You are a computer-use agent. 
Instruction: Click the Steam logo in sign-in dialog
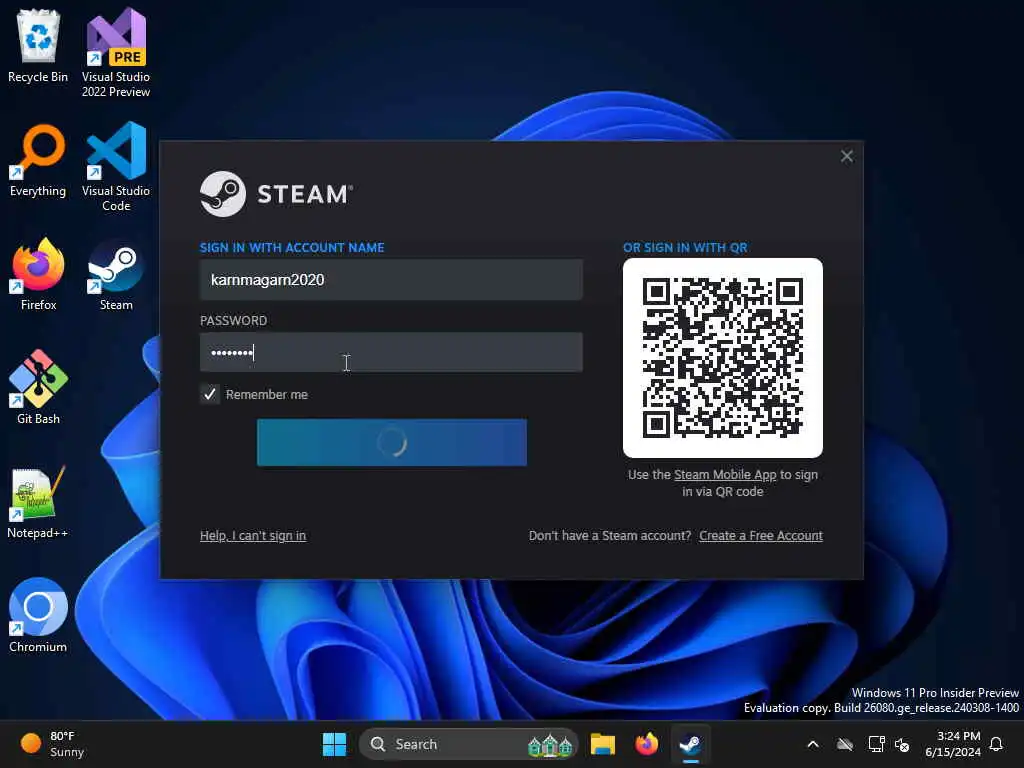click(276, 194)
